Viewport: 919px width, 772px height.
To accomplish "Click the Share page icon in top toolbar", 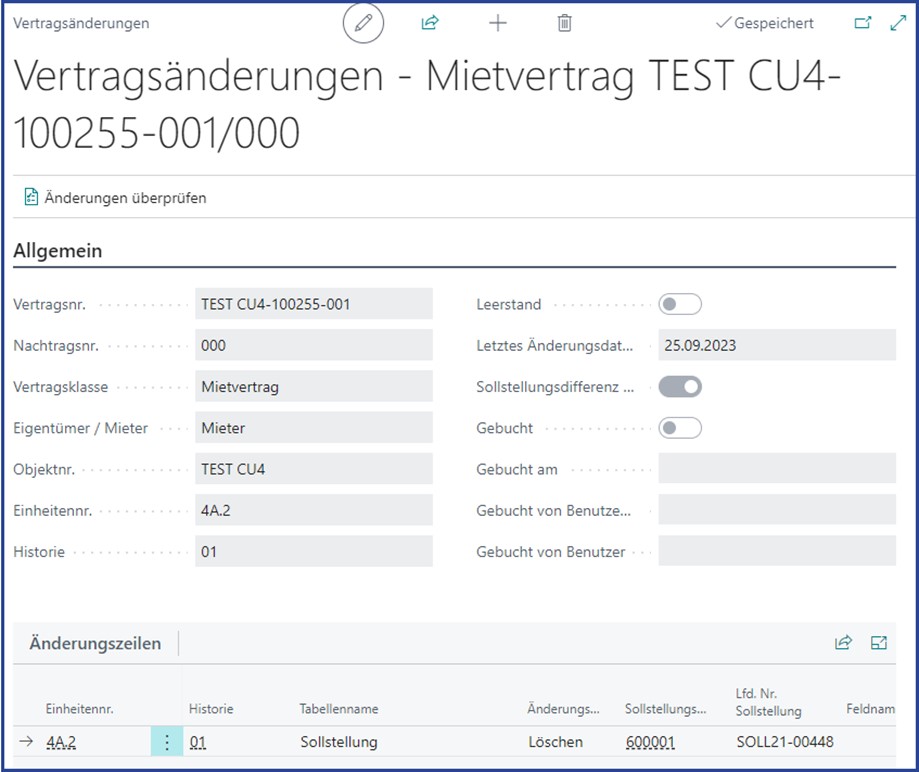I will (429, 22).
